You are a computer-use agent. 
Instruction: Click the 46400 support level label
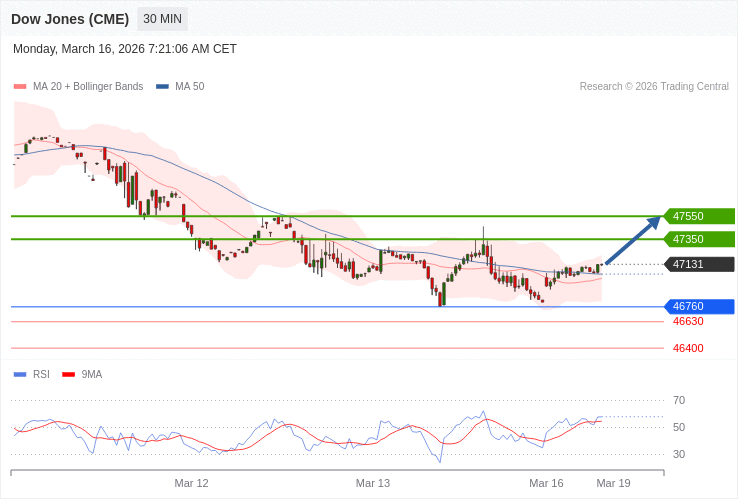(x=688, y=348)
